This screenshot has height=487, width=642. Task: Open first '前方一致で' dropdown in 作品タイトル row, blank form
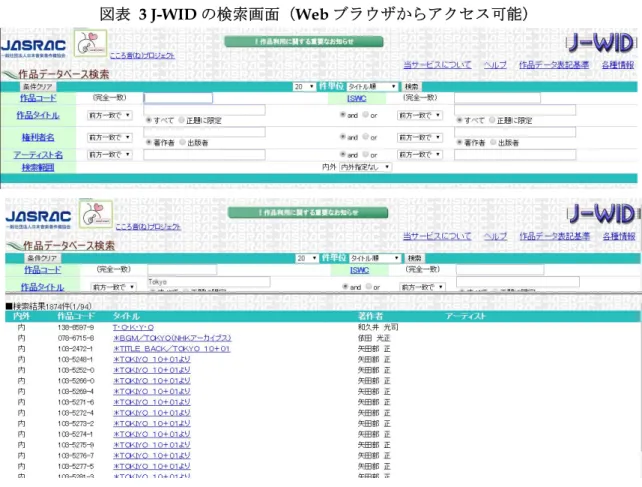tap(110, 116)
